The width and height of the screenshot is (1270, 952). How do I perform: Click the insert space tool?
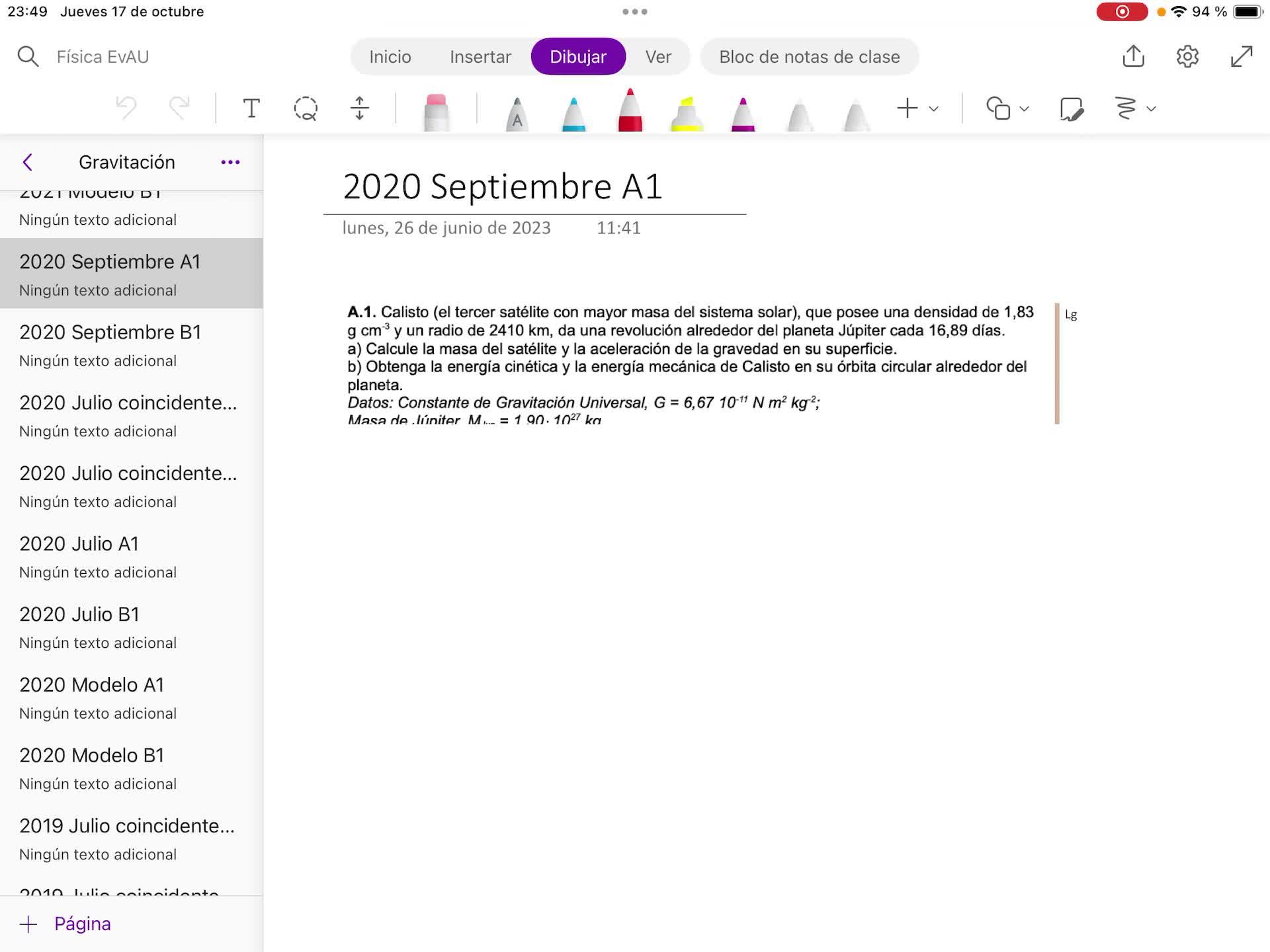[360, 108]
